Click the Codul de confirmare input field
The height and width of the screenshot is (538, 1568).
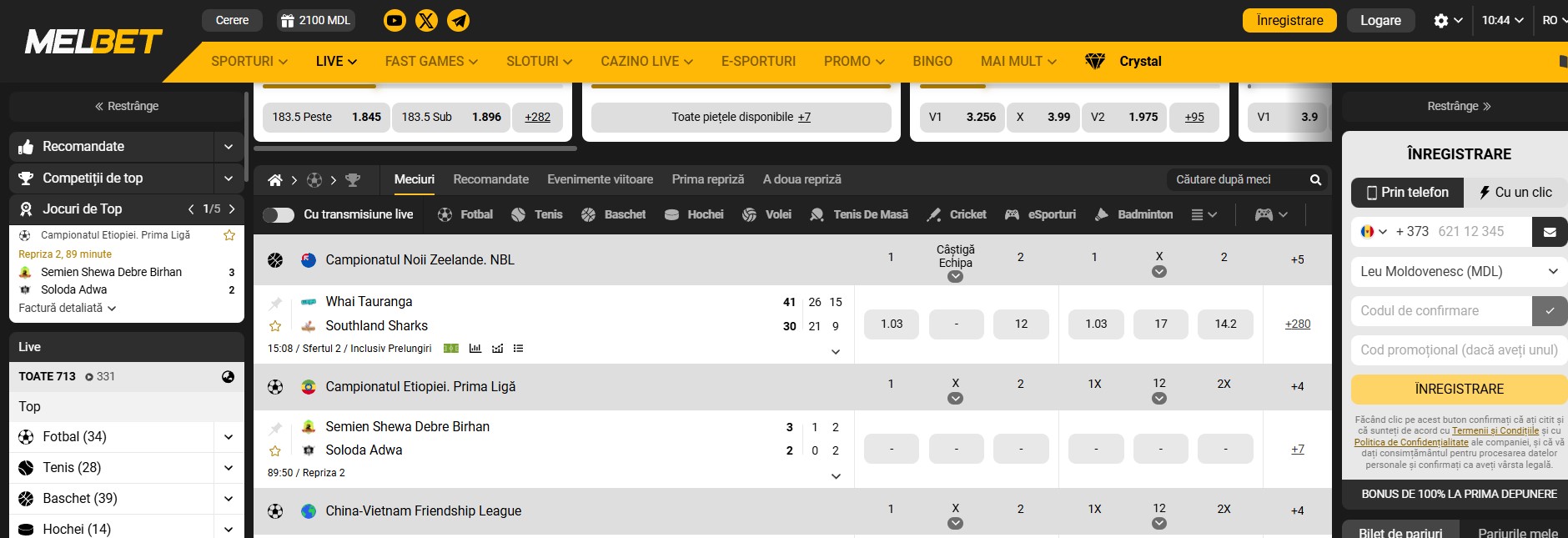[1440, 311]
